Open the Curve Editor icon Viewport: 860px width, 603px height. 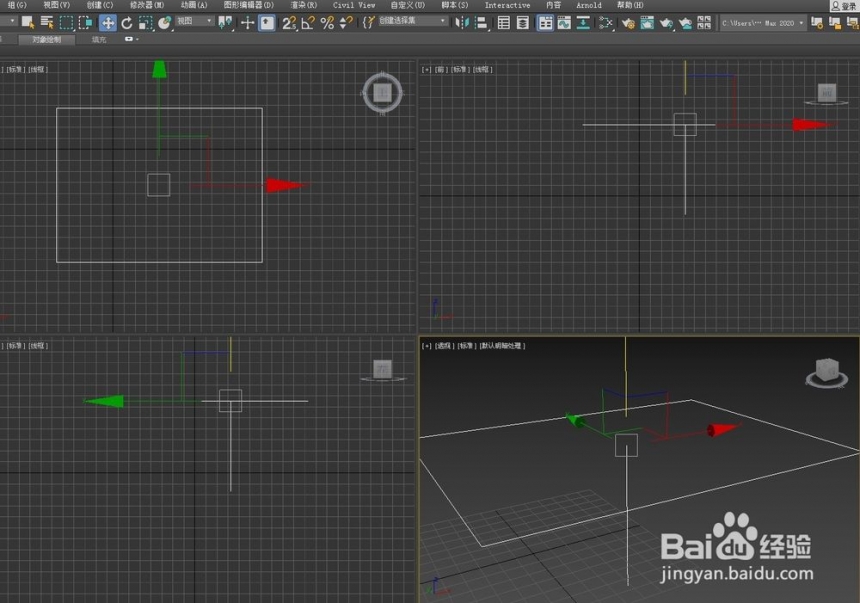pyautogui.click(x=564, y=23)
